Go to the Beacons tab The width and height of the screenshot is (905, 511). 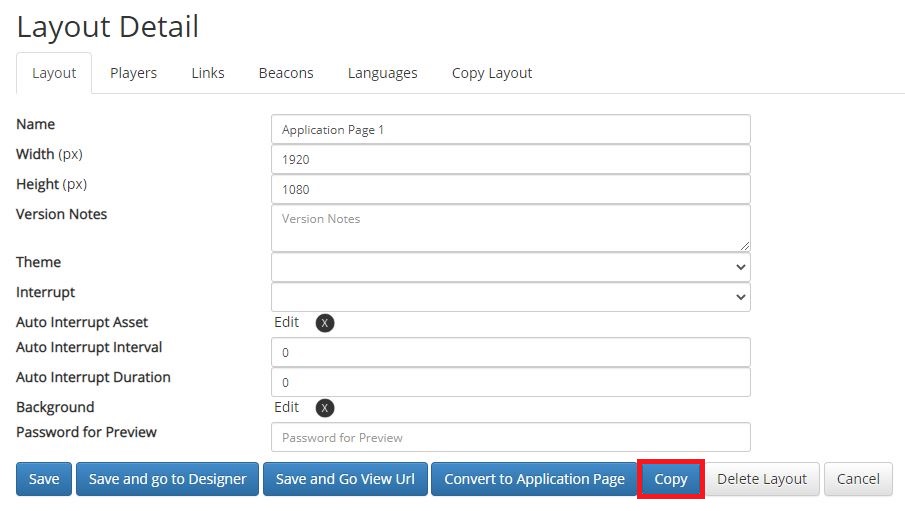point(286,73)
